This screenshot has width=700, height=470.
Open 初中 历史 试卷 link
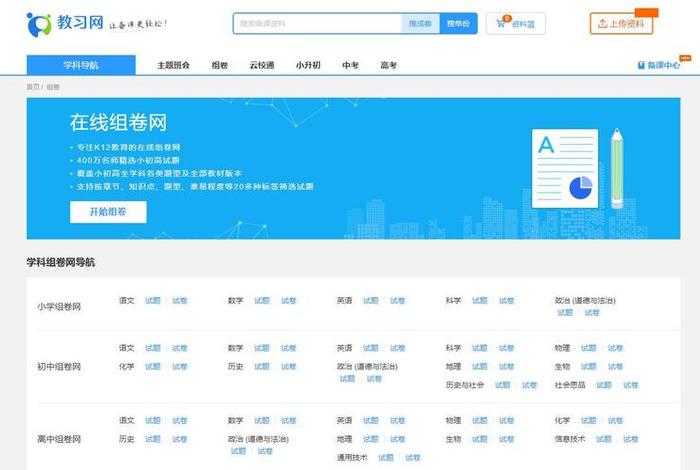(x=288, y=366)
